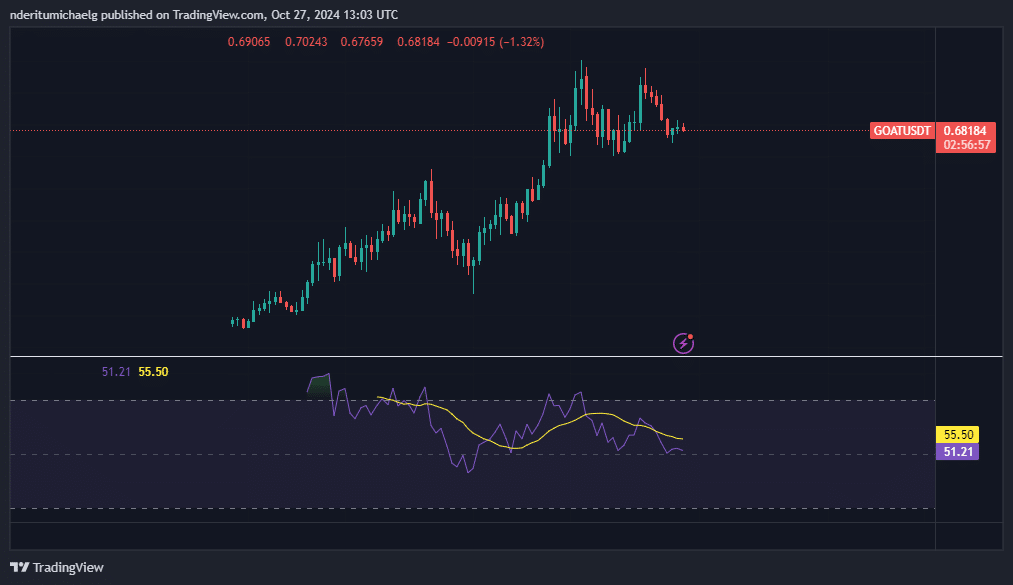This screenshot has width=1013, height=585.
Task: Click the 0.68184 current price tag
Action: [x=965, y=130]
